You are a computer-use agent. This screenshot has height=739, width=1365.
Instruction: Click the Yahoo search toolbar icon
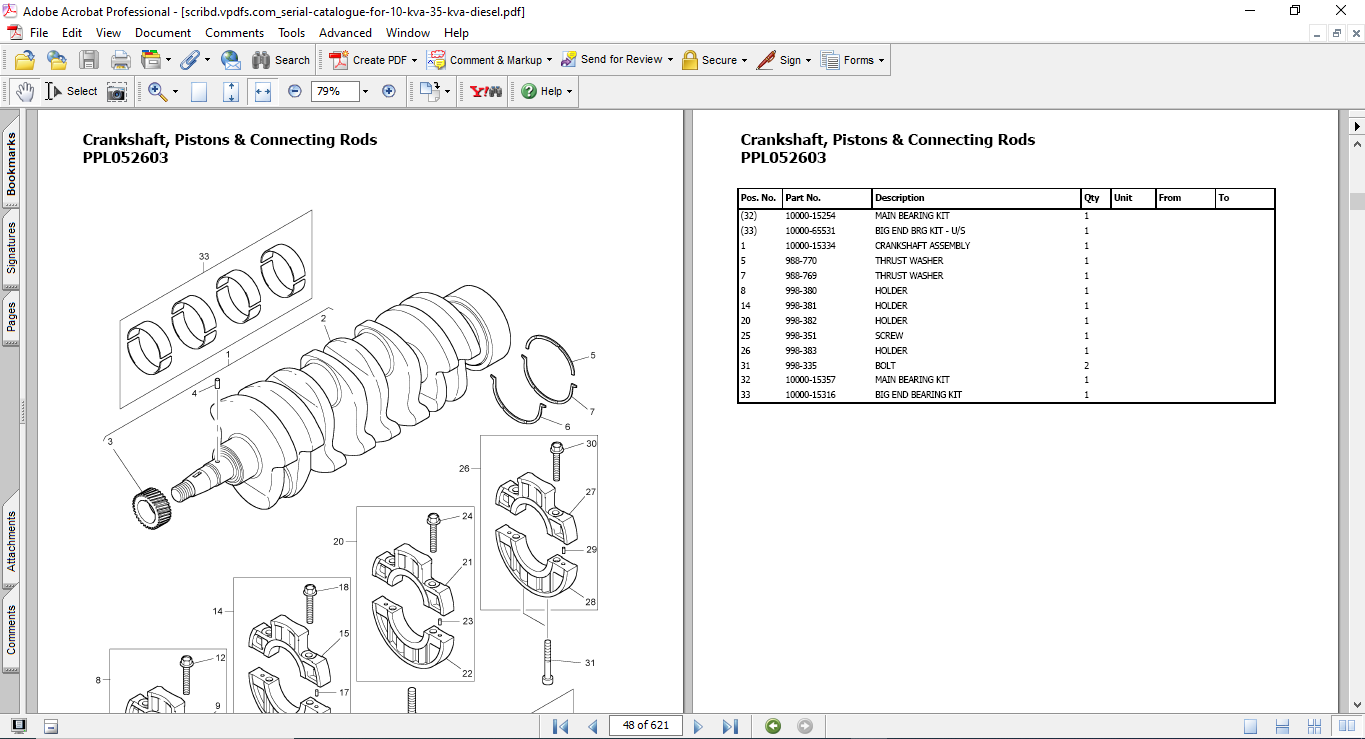(486, 91)
